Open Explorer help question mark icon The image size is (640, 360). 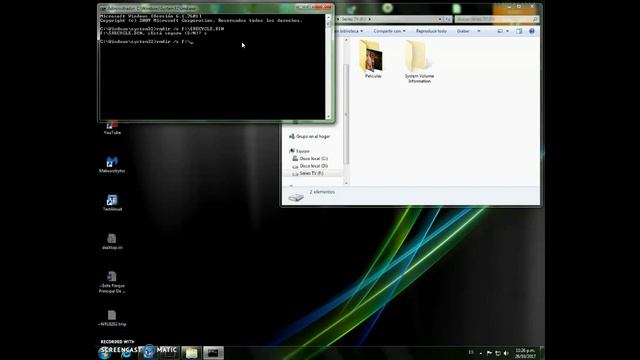(531, 31)
